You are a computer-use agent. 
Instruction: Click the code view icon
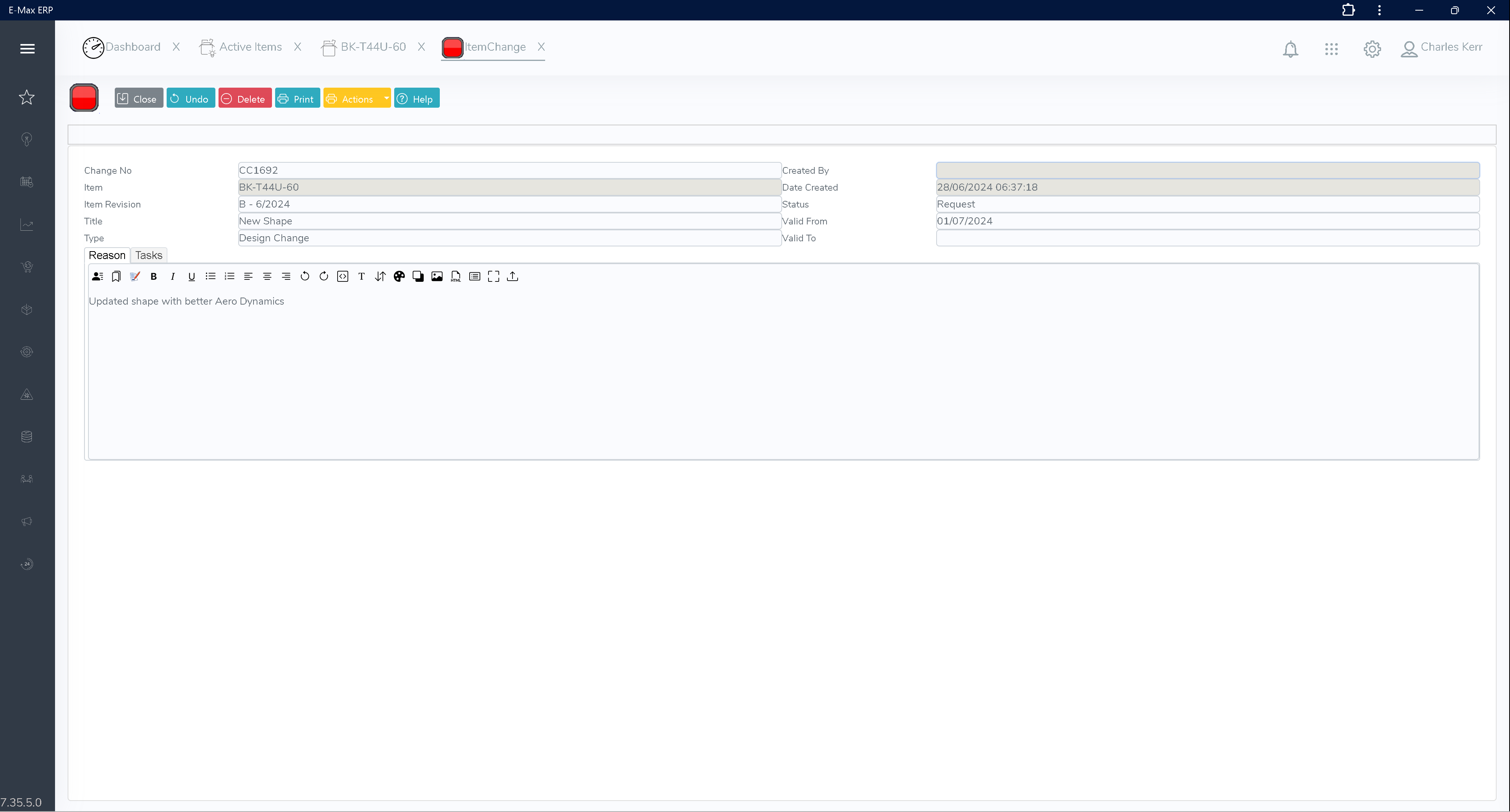pyautogui.click(x=343, y=277)
